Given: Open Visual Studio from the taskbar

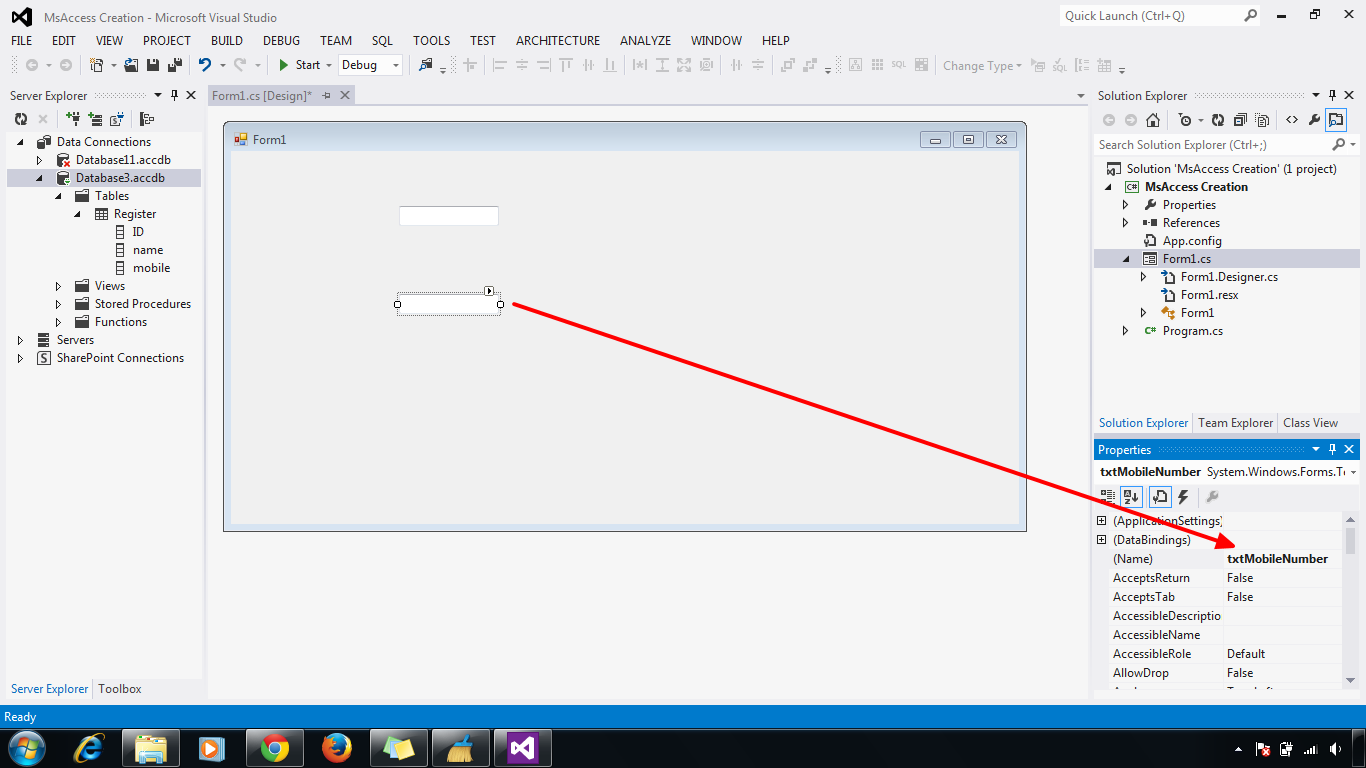Looking at the screenshot, I should click(522, 747).
